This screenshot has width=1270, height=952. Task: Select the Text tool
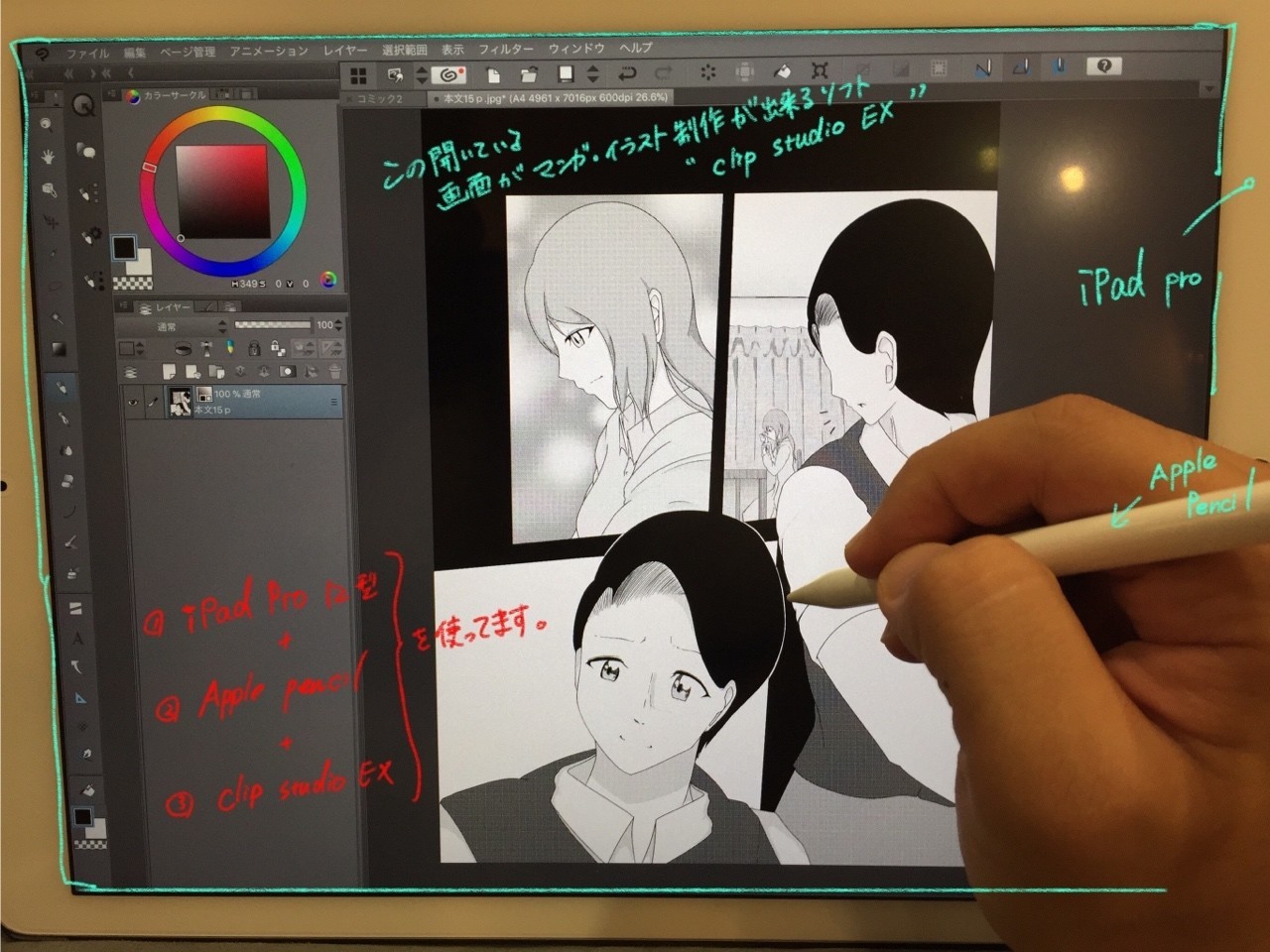77,639
